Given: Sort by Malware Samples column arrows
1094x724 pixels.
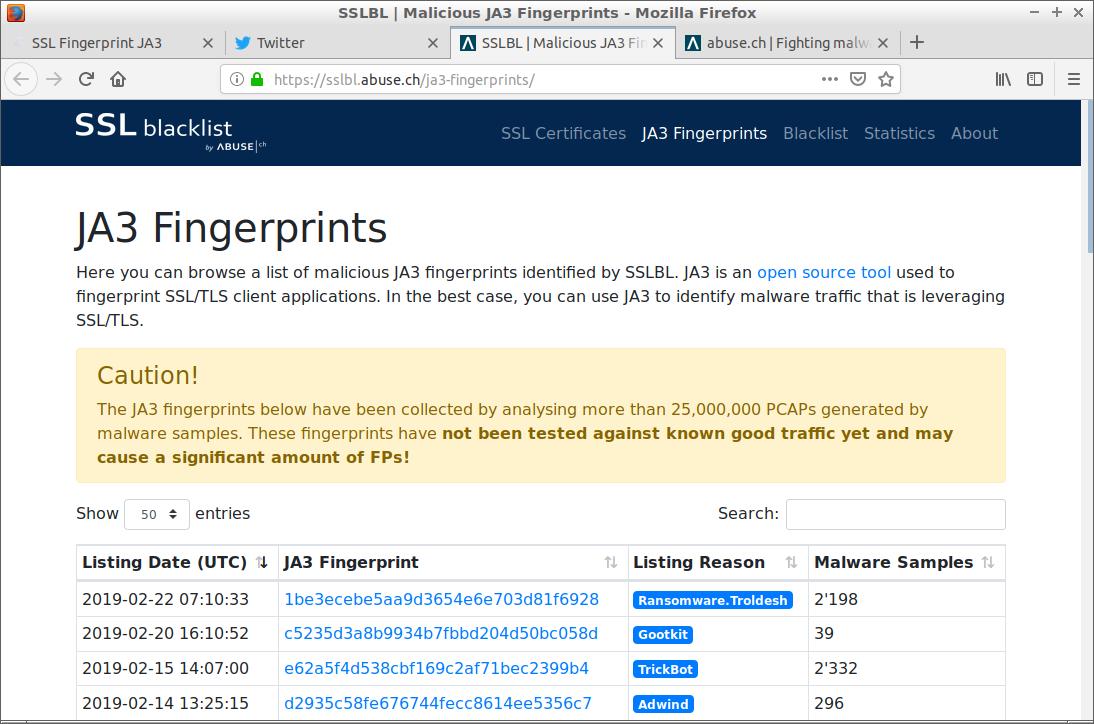Looking at the screenshot, I should 988,562.
